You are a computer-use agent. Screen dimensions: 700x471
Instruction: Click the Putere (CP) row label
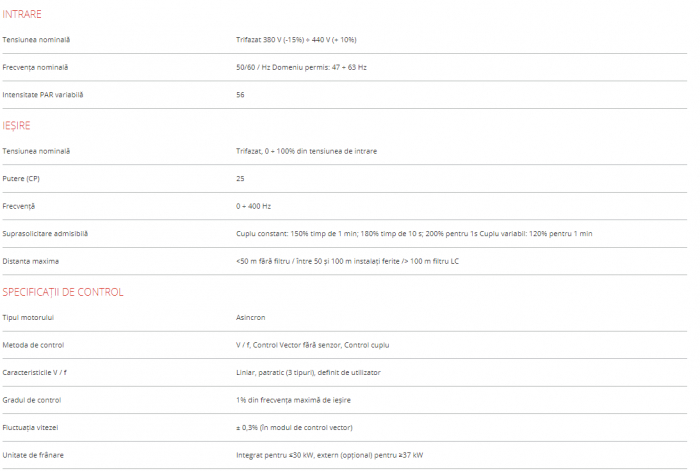pyautogui.click(x=22, y=178)
